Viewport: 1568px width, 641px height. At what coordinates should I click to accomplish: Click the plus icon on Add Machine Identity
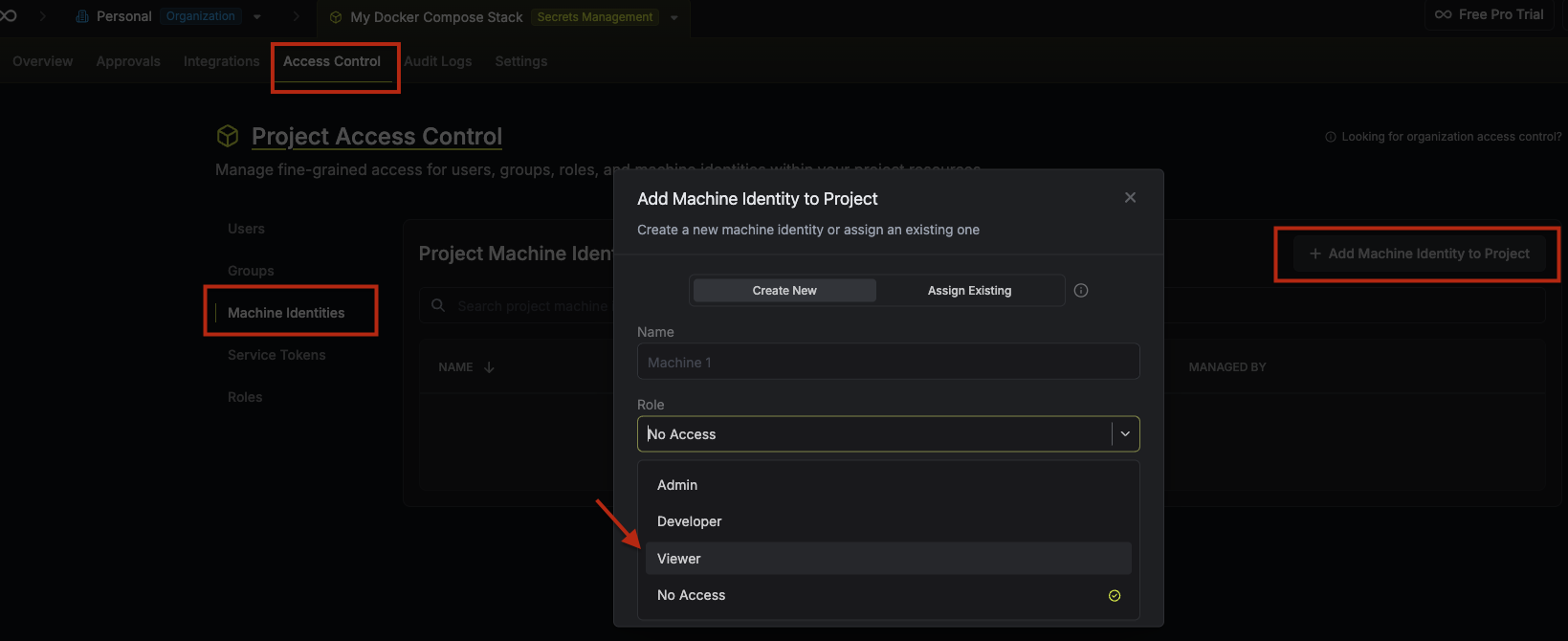pyautogui.click(x=1315, y=254)
